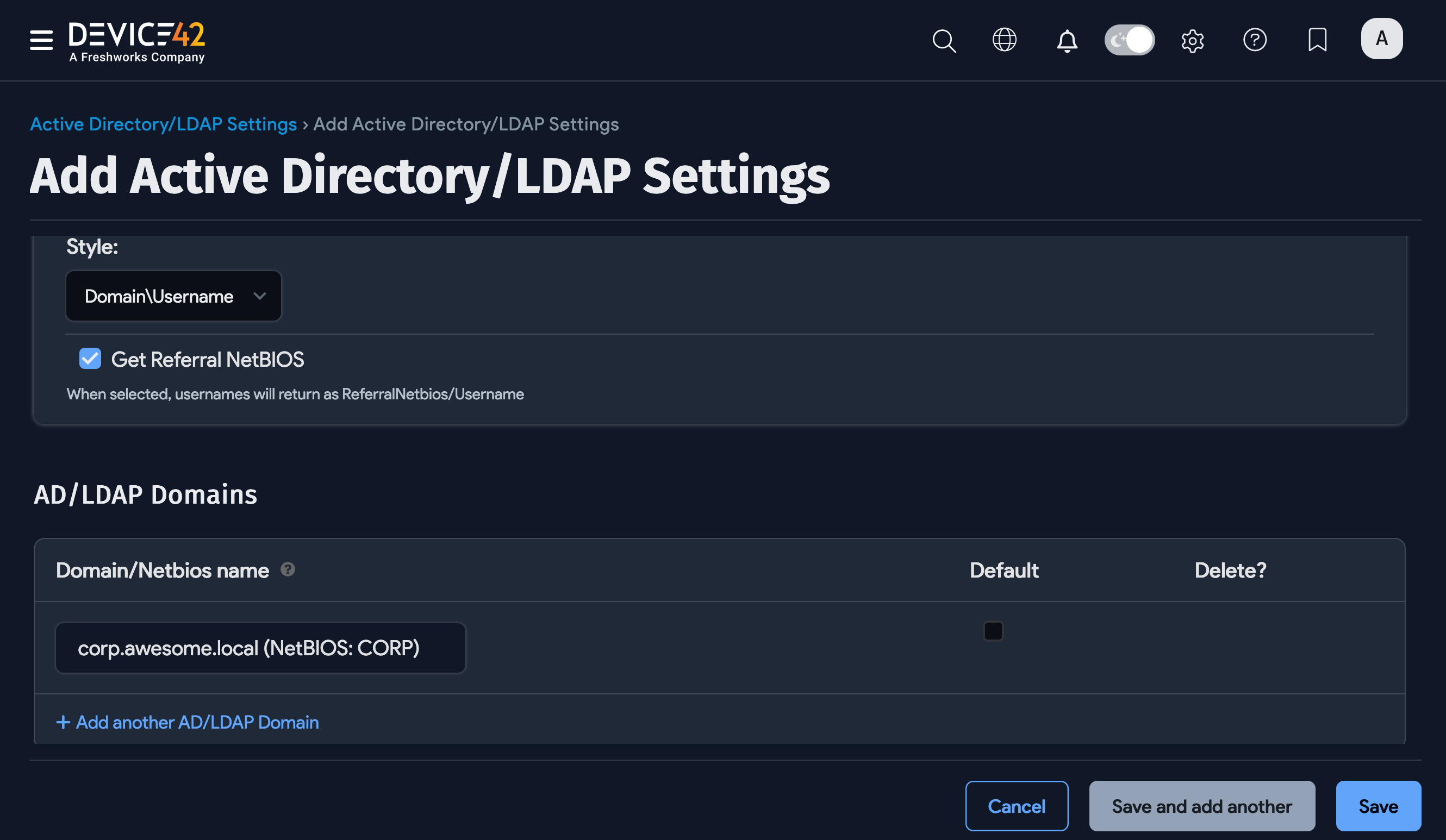
Task: Click the Domain/Netbios name help icon
Action: [x=288, y=570]
